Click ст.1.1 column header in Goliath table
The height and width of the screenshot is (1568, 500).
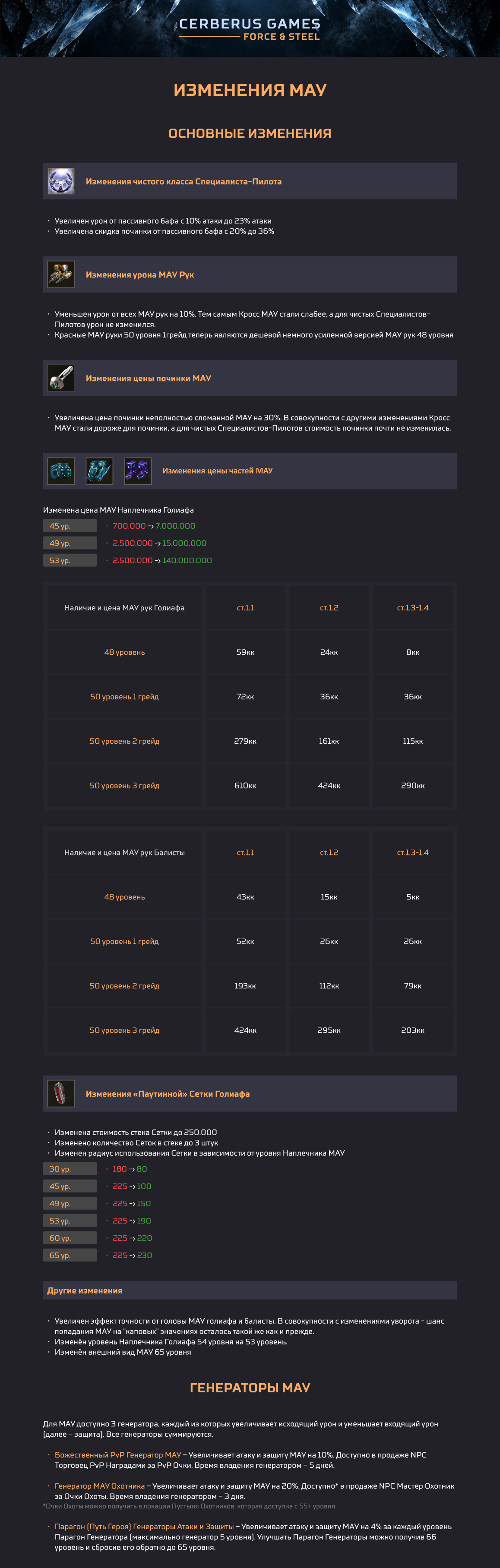pyautogui.click(x=245, y=608)
